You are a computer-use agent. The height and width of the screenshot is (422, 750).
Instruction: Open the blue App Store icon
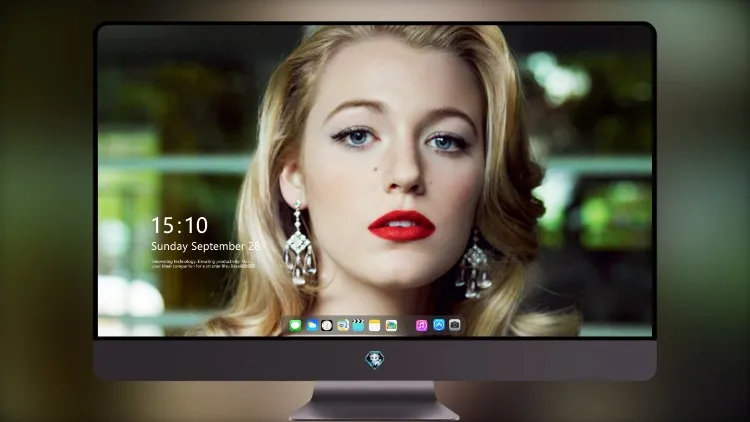438,325
